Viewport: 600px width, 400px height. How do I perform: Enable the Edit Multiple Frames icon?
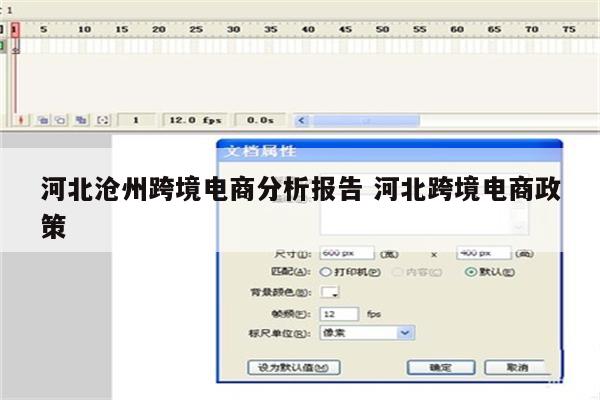(x=81, y=120)
